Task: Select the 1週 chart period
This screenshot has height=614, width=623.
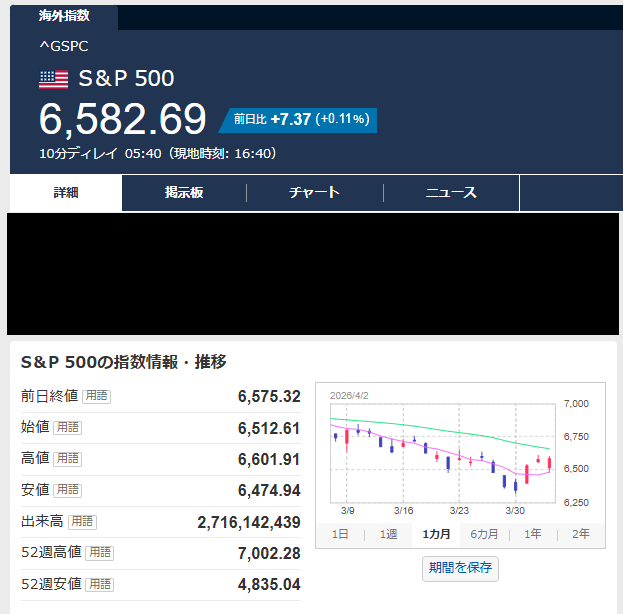Action: [x=388, y=534]
